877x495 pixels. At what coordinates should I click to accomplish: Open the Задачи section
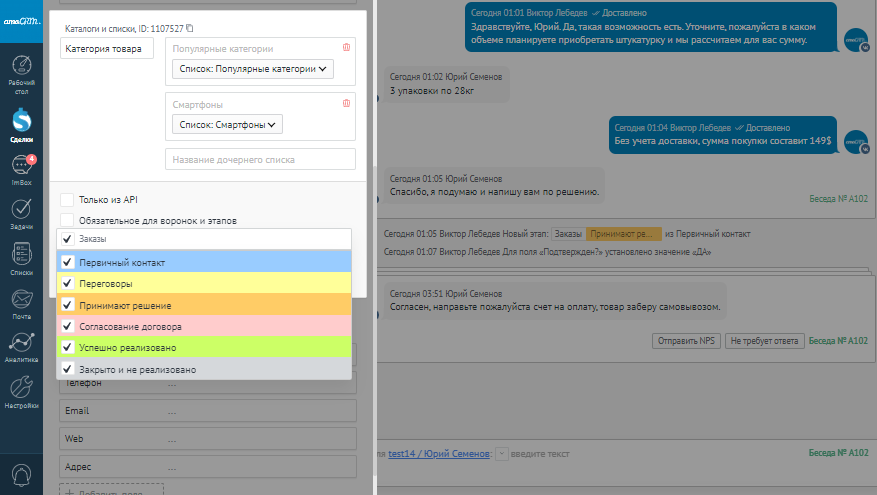click(x=21, y=214)
